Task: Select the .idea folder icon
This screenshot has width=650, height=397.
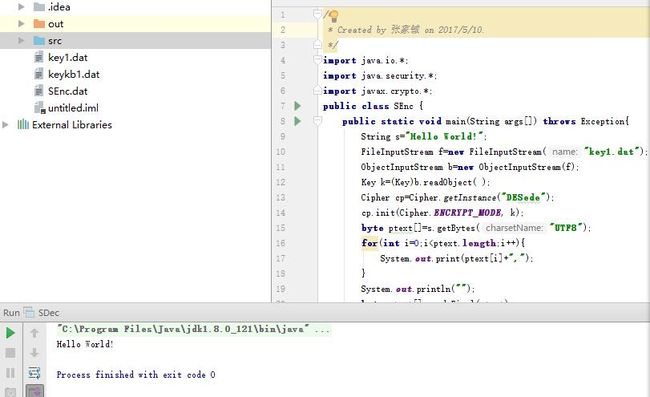Action: (39, 7)
